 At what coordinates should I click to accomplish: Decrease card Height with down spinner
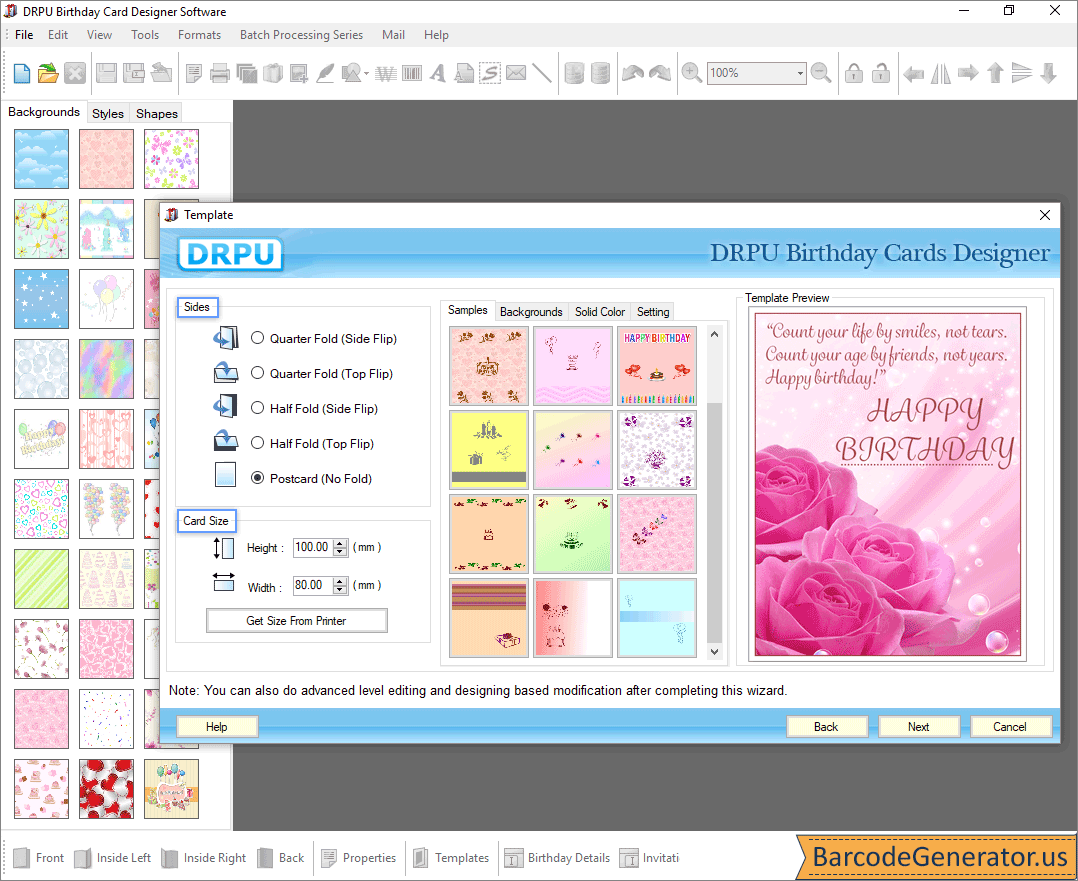pyautogui.click(x=340, y=552)
